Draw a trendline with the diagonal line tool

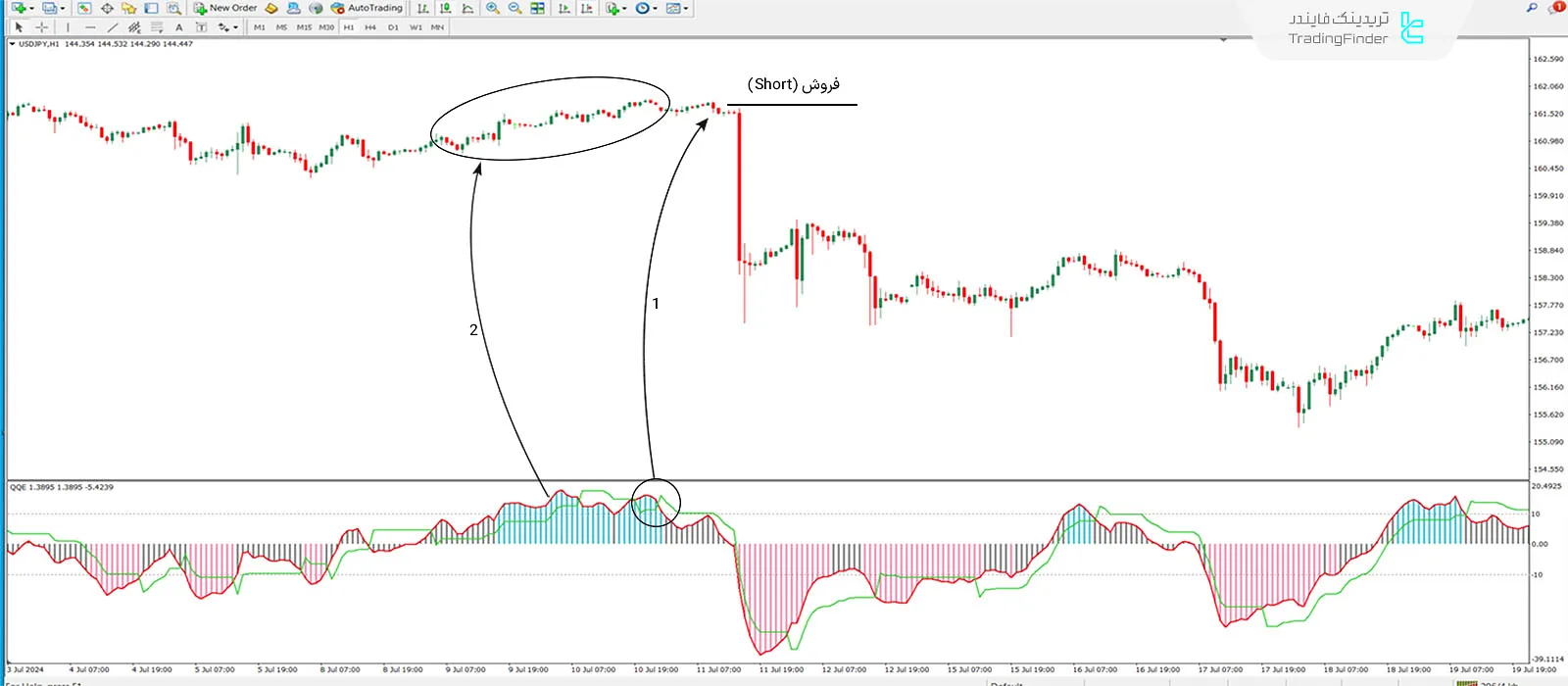pos(112,27)
